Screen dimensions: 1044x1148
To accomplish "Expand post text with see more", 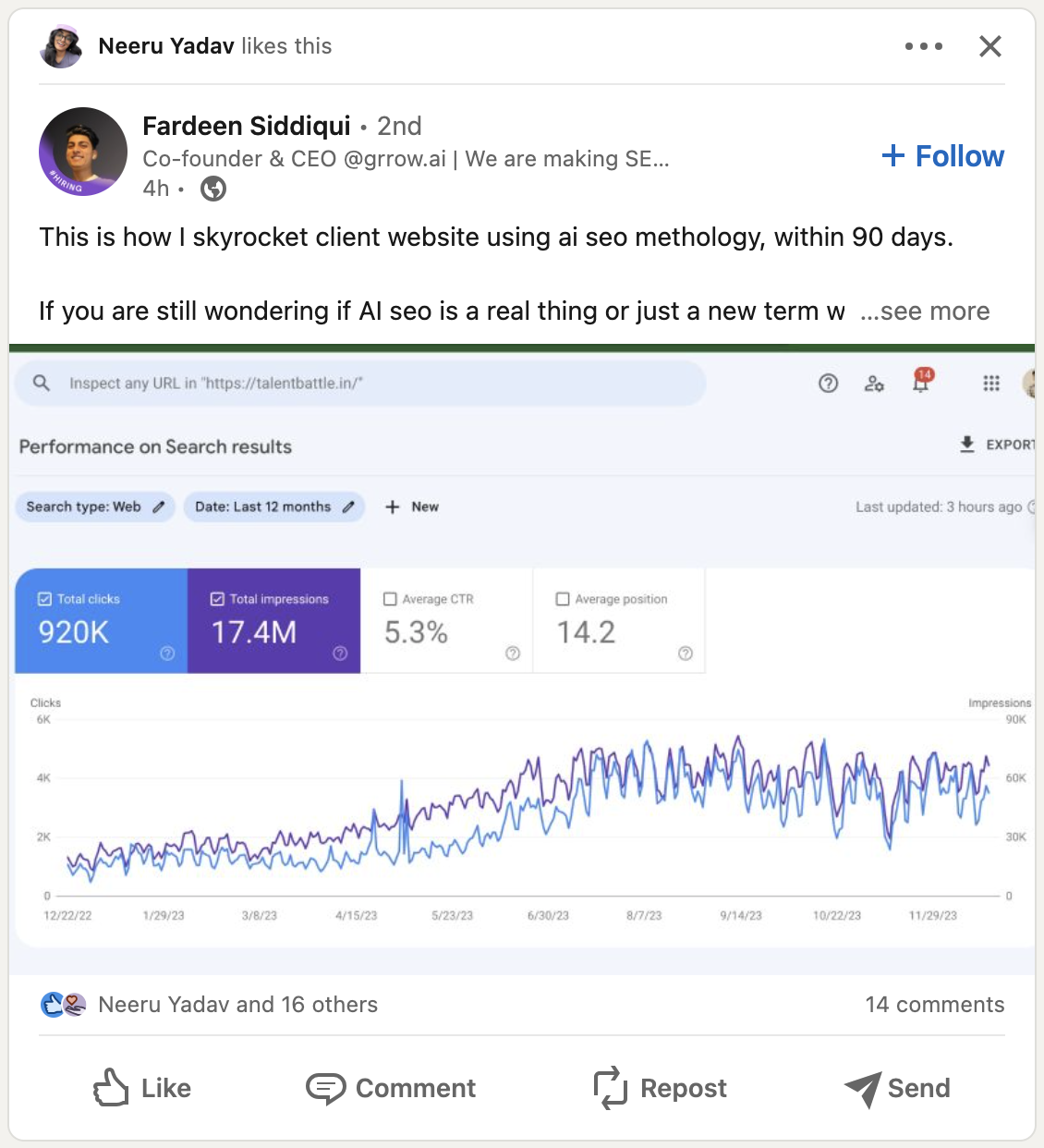I will click(x=925, y=311).
